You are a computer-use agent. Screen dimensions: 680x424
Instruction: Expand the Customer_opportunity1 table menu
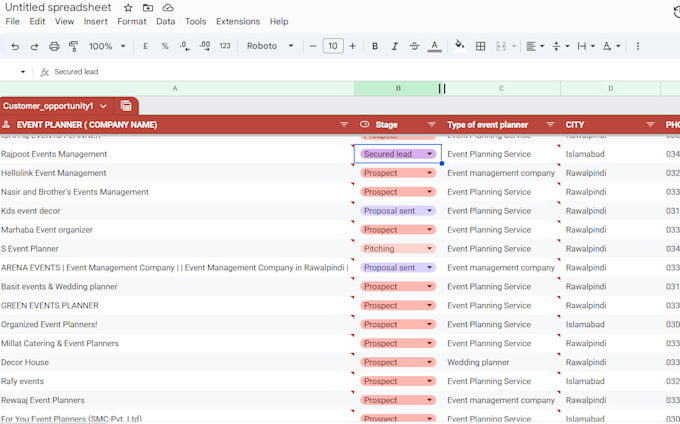point(103,106)
